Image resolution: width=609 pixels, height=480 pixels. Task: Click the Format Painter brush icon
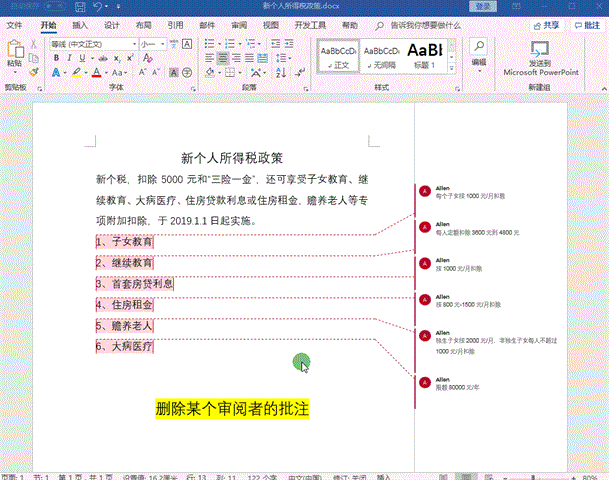tap(34, 72)
